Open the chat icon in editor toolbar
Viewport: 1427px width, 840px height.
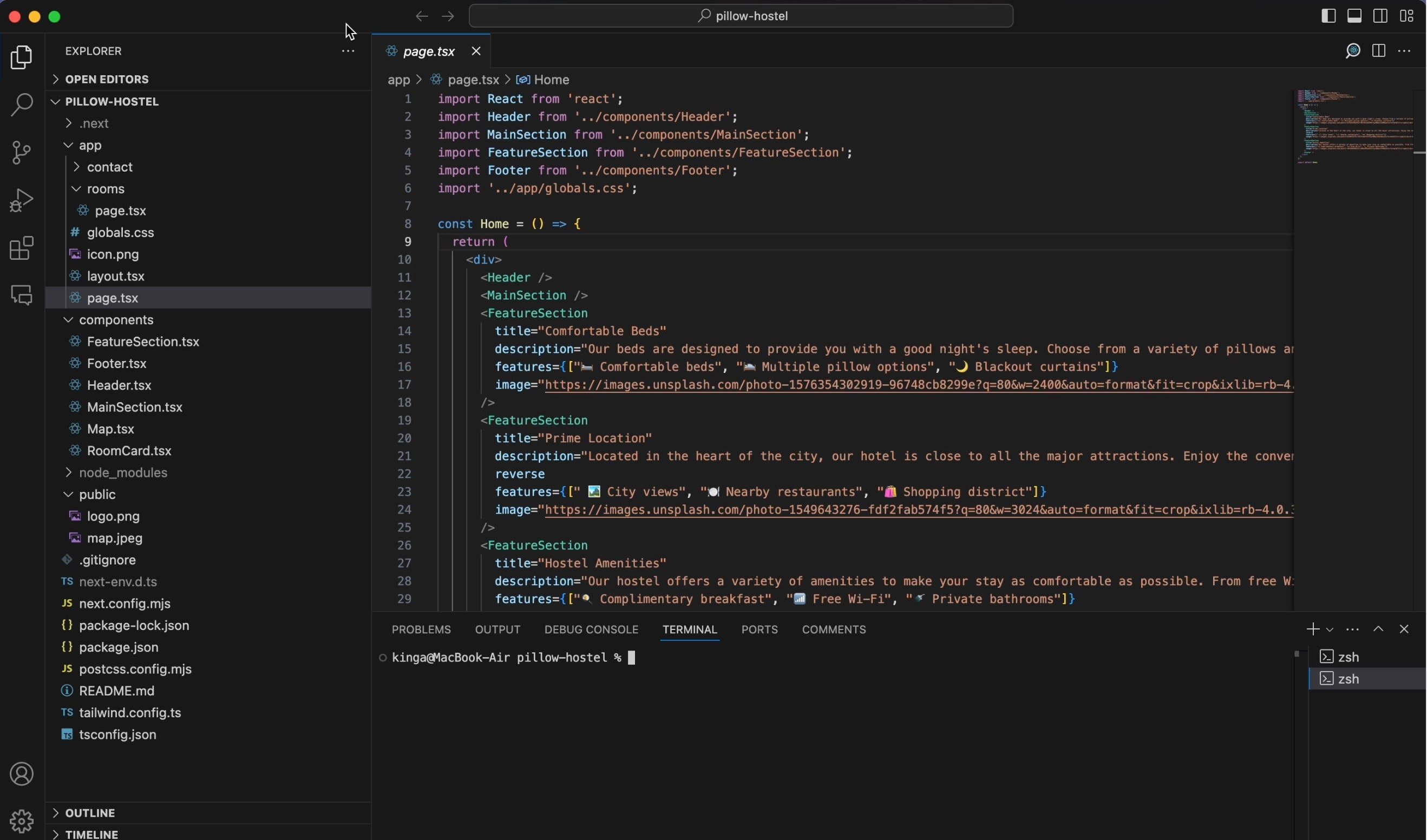(1352, 51)
